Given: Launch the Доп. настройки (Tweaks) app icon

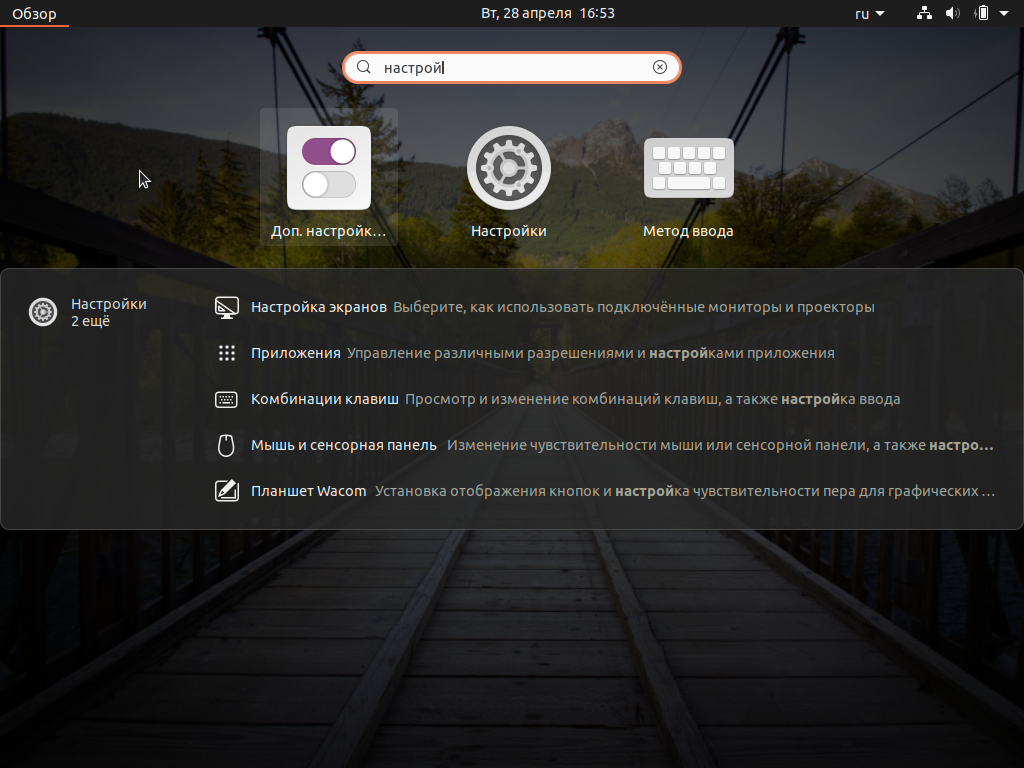Looking at the screenshot, I should click(329, 168).
